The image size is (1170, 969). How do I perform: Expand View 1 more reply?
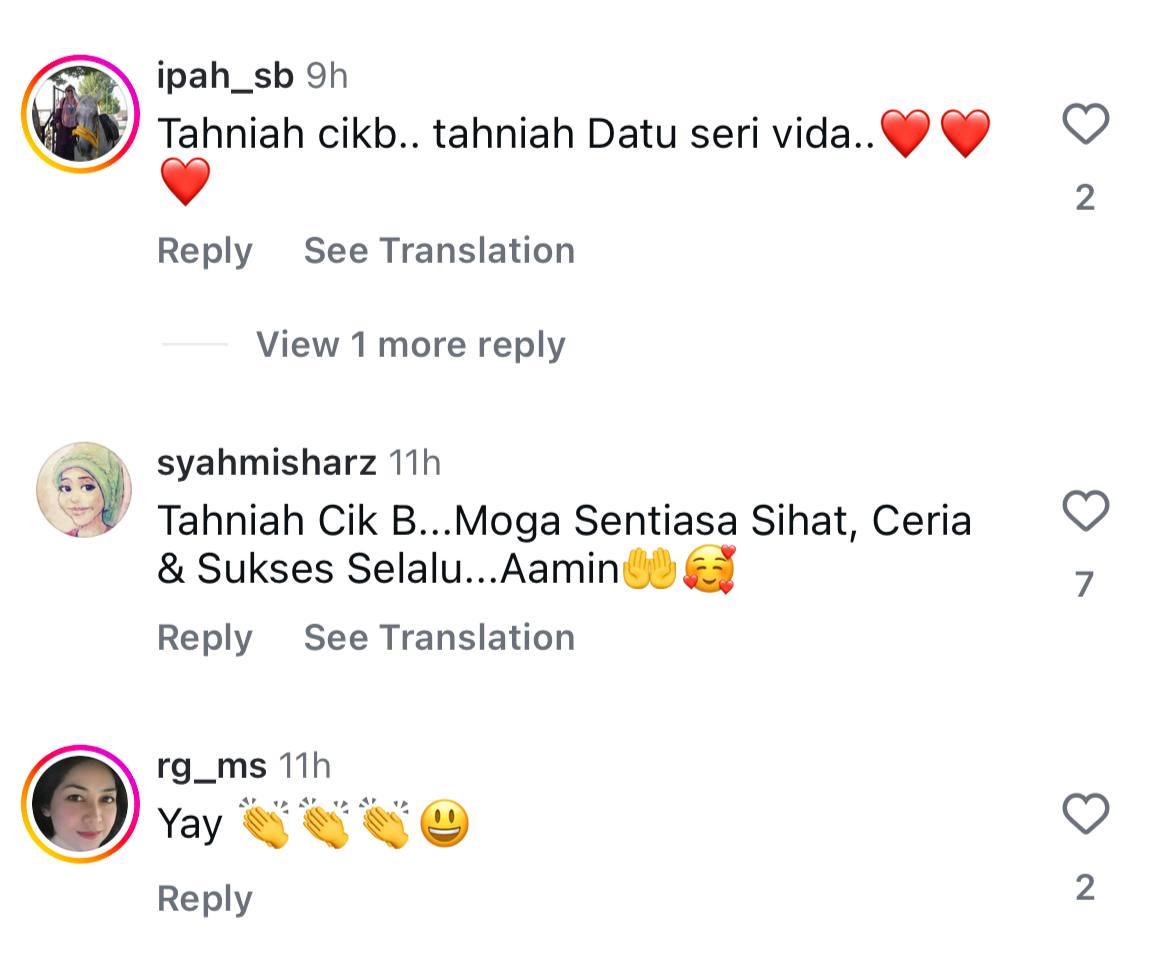[410, 345]
